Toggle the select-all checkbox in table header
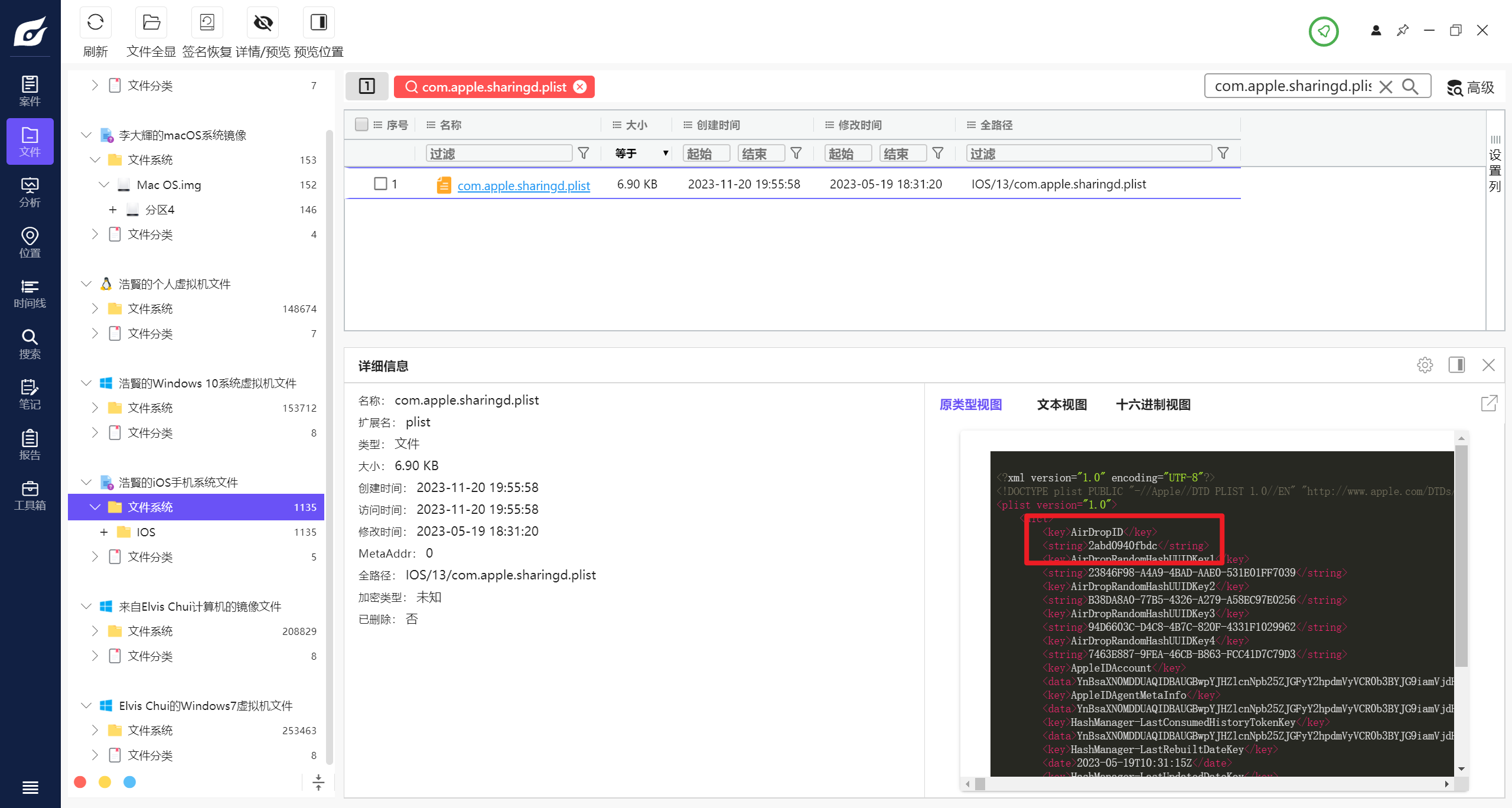The image size is (1512, 808). 361,124
